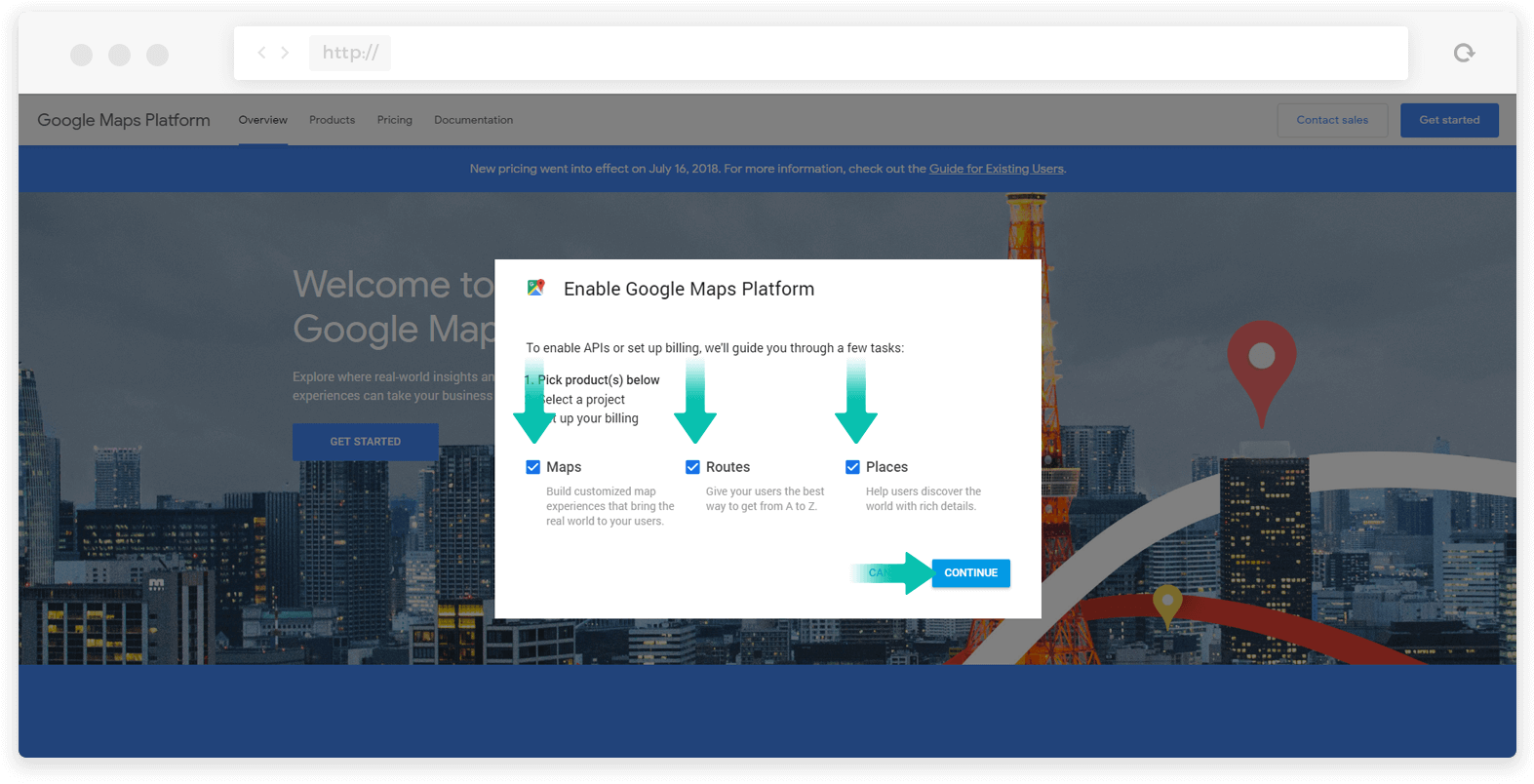Open the Products menu item
This screenshot has height=784, width=1534.
pos(332,120)
